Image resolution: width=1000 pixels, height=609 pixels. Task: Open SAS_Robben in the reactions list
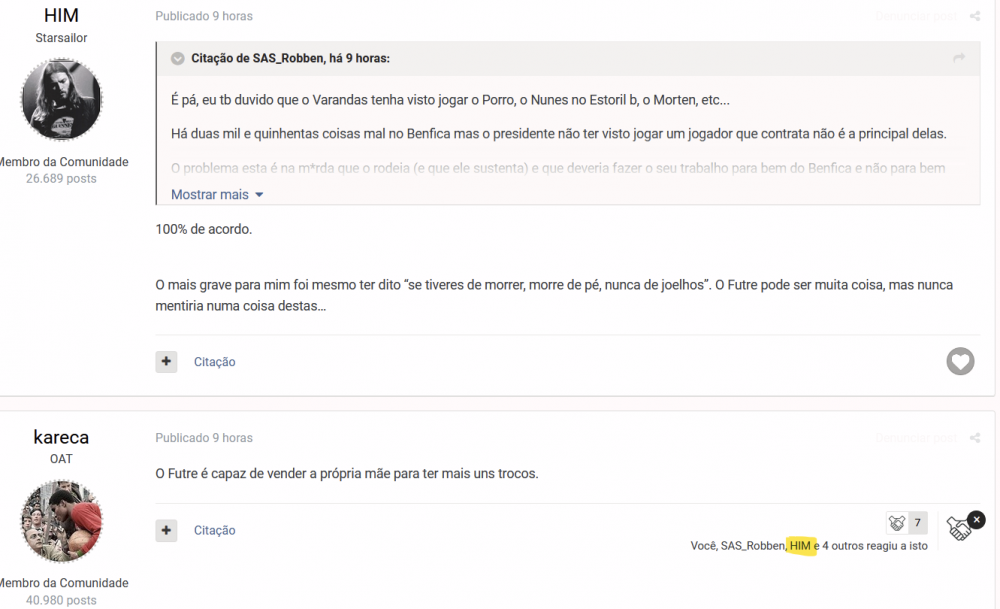[753, 546]
